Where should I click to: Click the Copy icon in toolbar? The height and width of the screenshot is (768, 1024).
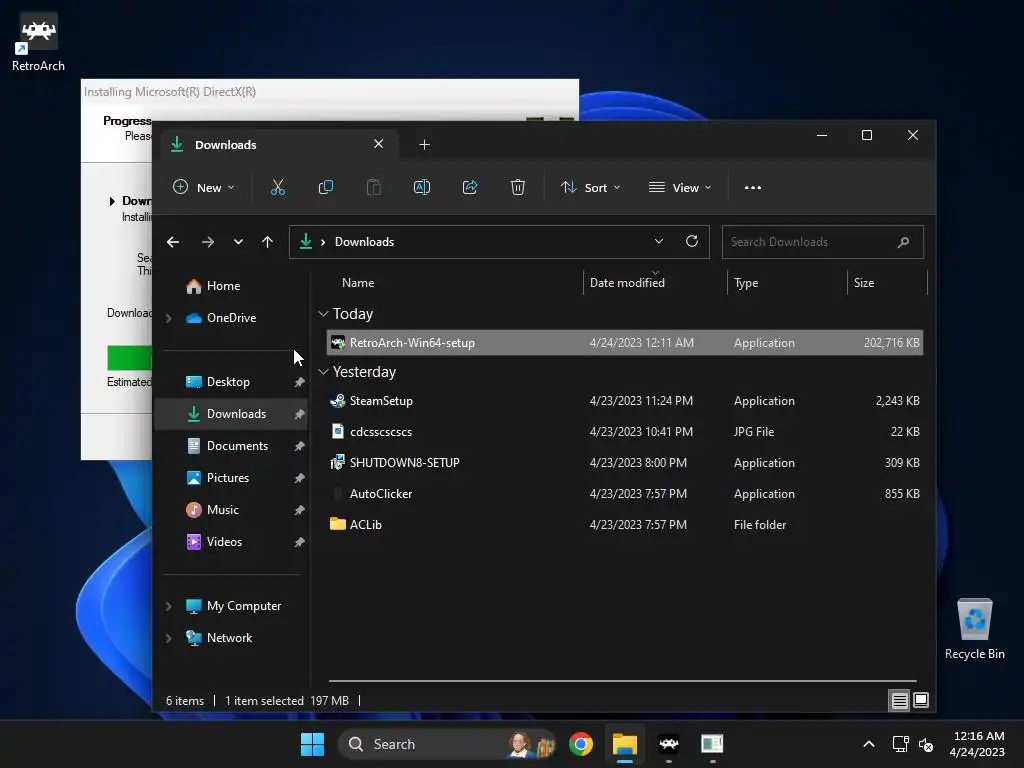point(325,187)
